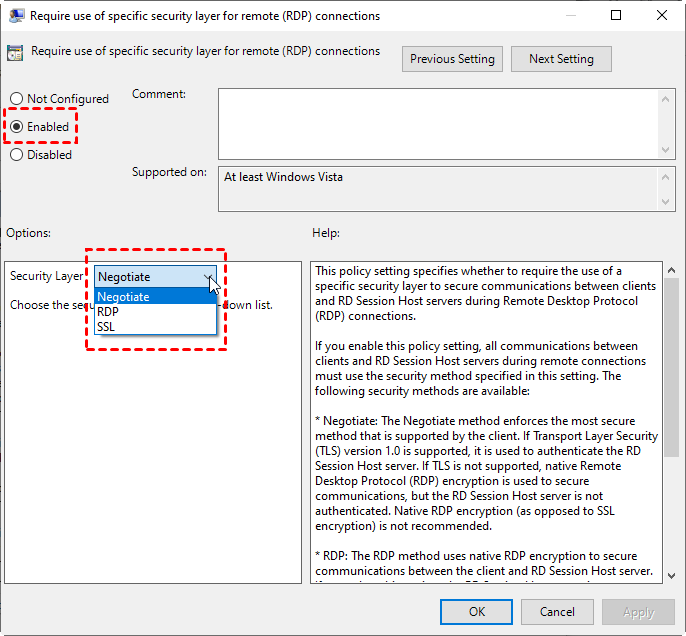686x636 pixels.
Task: Confirm with the OK button
Action: [x=476, y=612]
